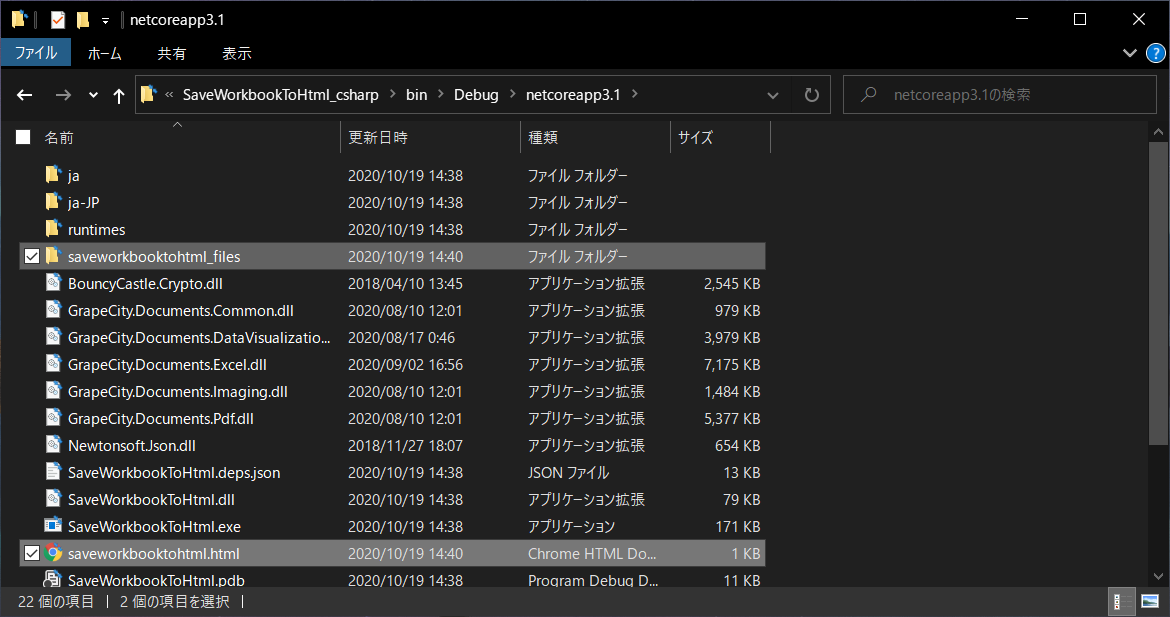Image resolution: width=1170 pixels, height=617 pixels.
Task: Expand the chevron after SaveWorkbookToHtml_csharp
Action: (392, 95)
